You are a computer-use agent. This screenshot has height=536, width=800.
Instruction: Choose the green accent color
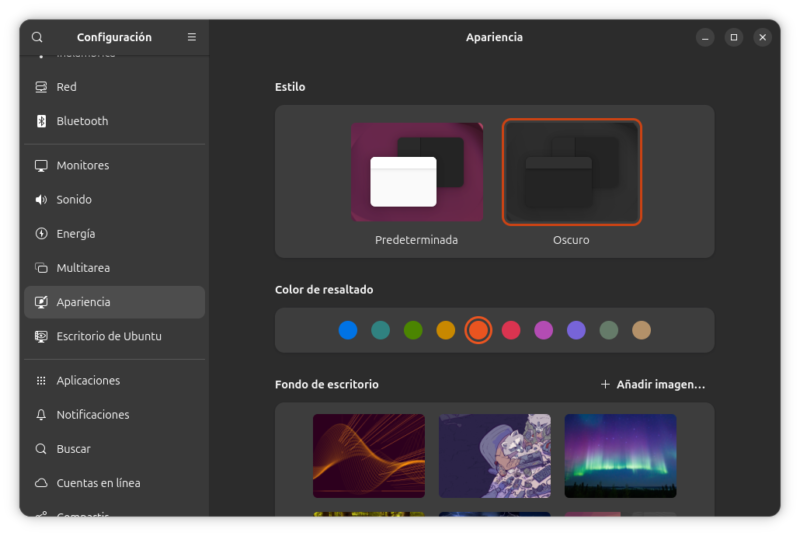pyautogui.click(x=413, y=330)
